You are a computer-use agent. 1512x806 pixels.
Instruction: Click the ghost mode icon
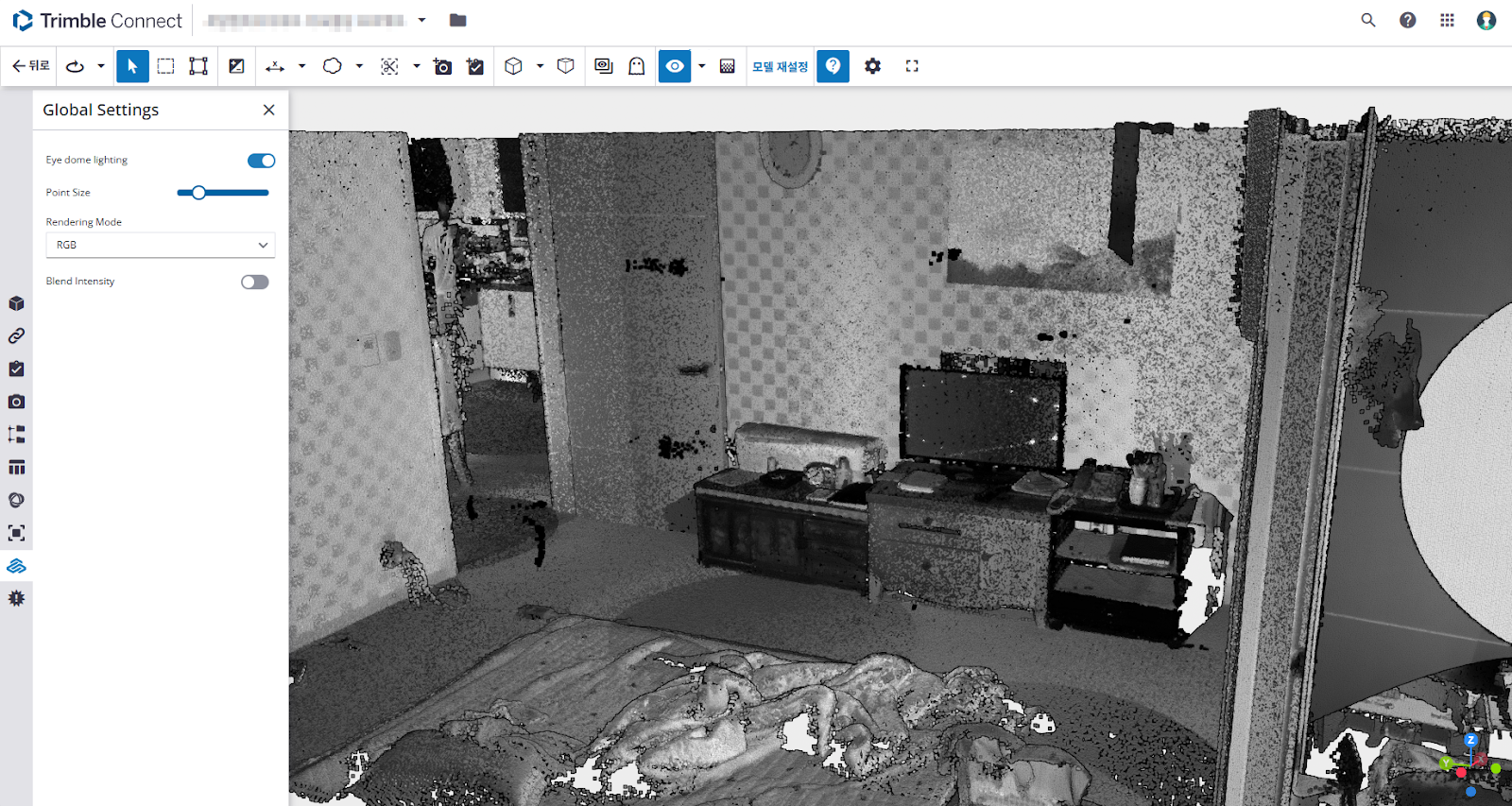pos(637,66)
